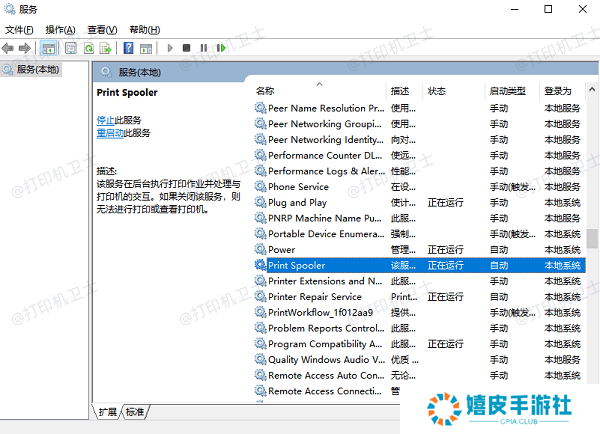Viewport: 600px width, 434px height.
Task: Open the 文件(F) menu
Action: [x=20, y=30]
